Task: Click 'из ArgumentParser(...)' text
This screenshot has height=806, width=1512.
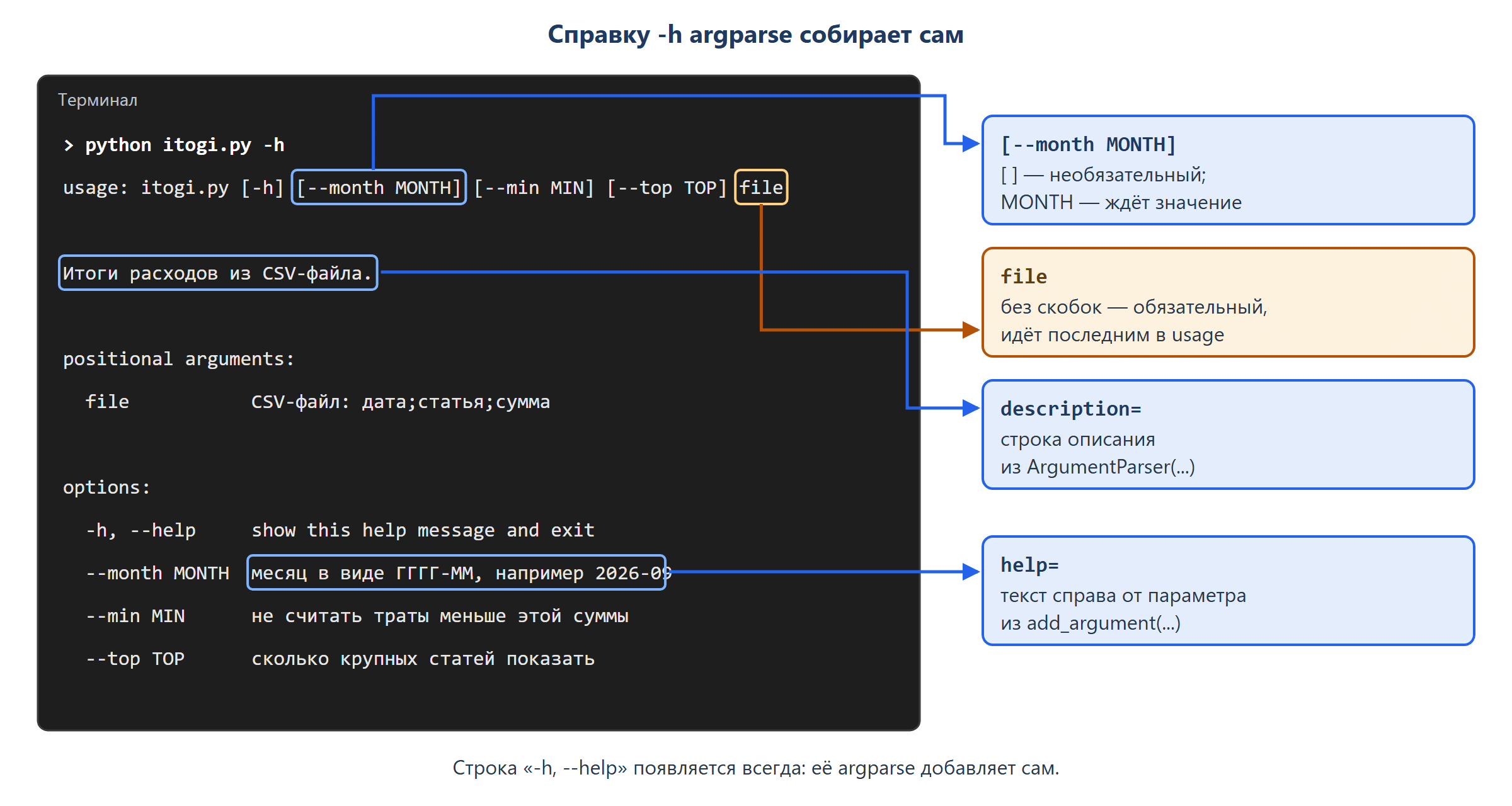Action: click(x=1097, y=467)
